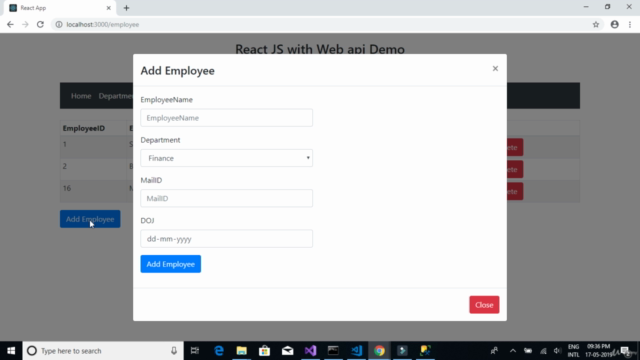640x360 pixels.
Task: Go back using browser back arrow
Action: click(x=10, y=24)
